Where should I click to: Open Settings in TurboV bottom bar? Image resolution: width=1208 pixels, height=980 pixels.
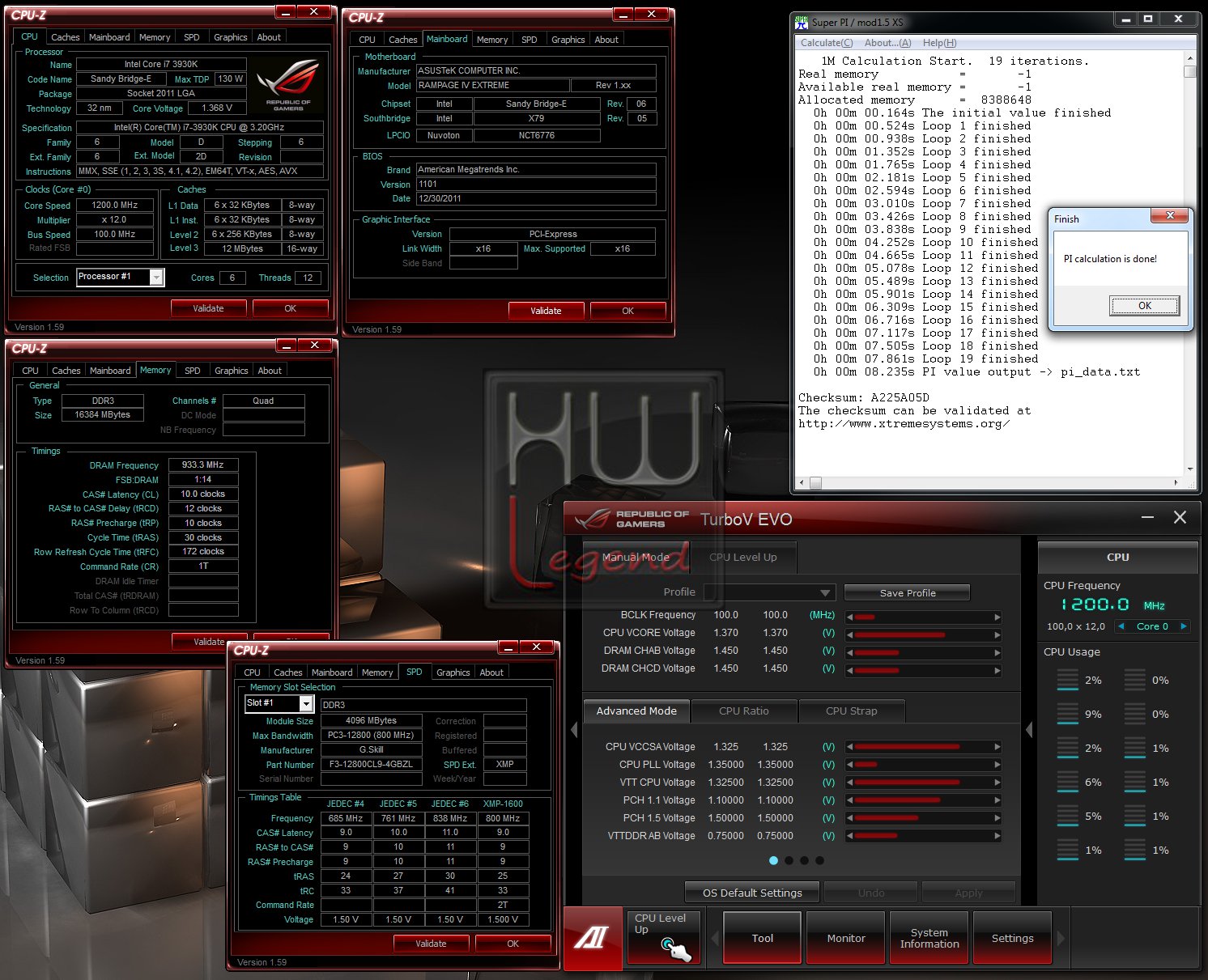coord(1013,938)
